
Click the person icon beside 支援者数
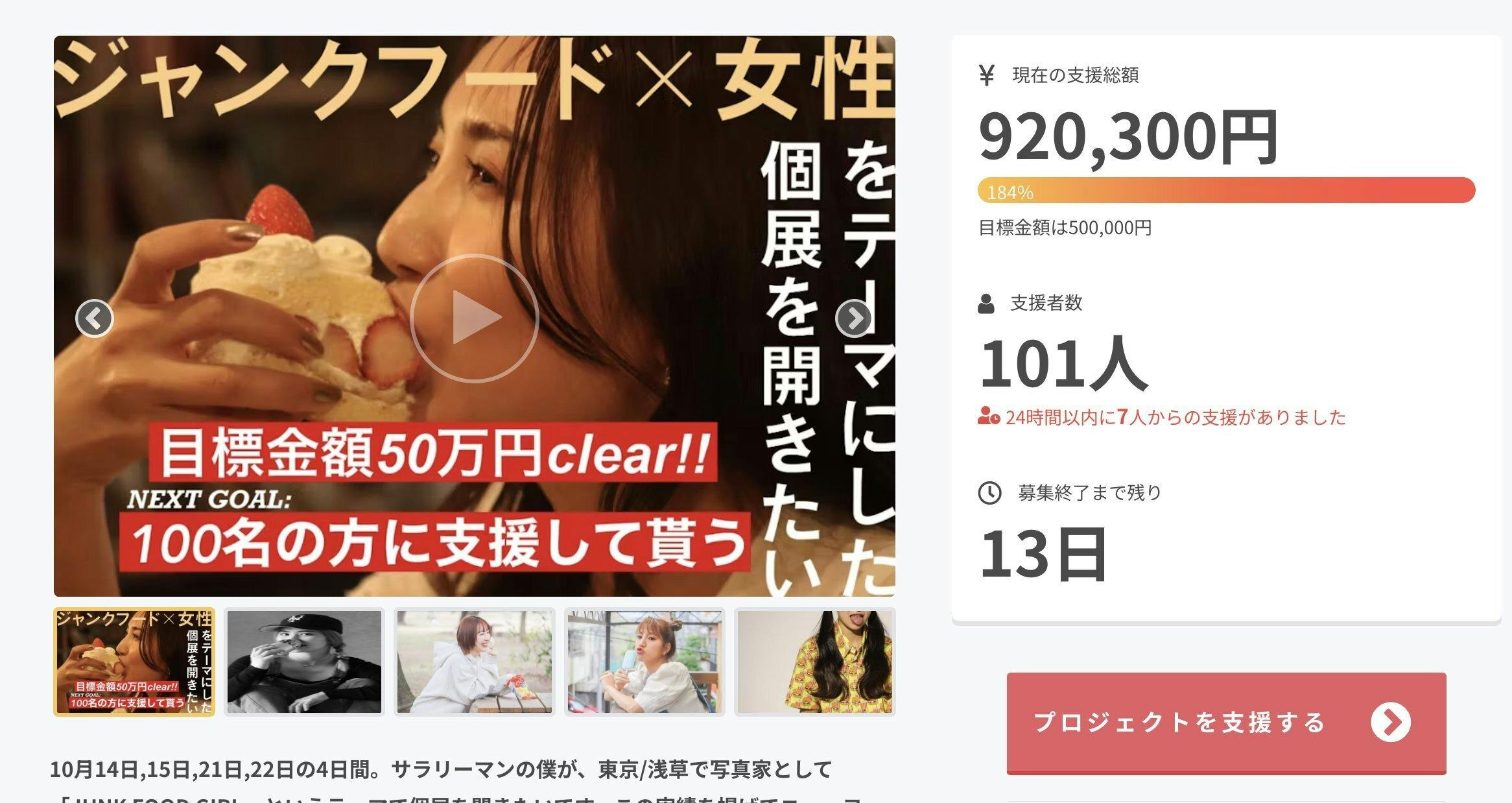pyautogui.click(x=986, y=304)
